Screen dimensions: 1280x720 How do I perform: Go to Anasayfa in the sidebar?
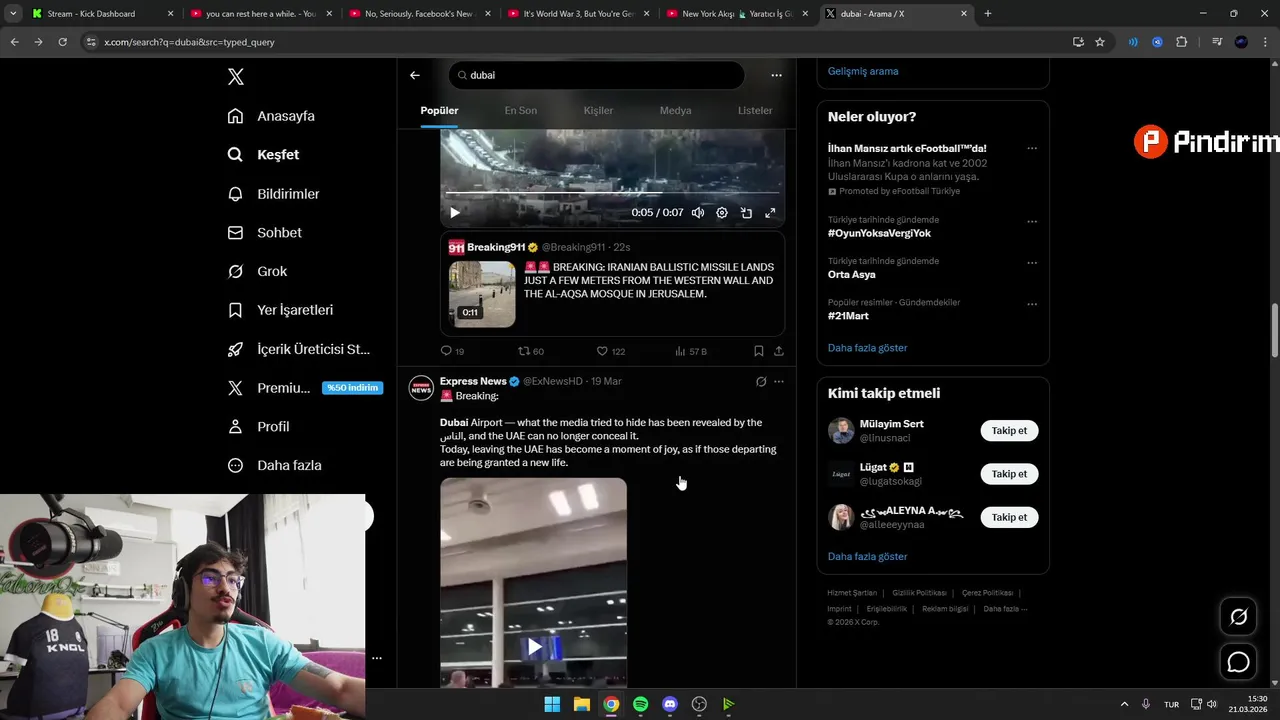271,116
